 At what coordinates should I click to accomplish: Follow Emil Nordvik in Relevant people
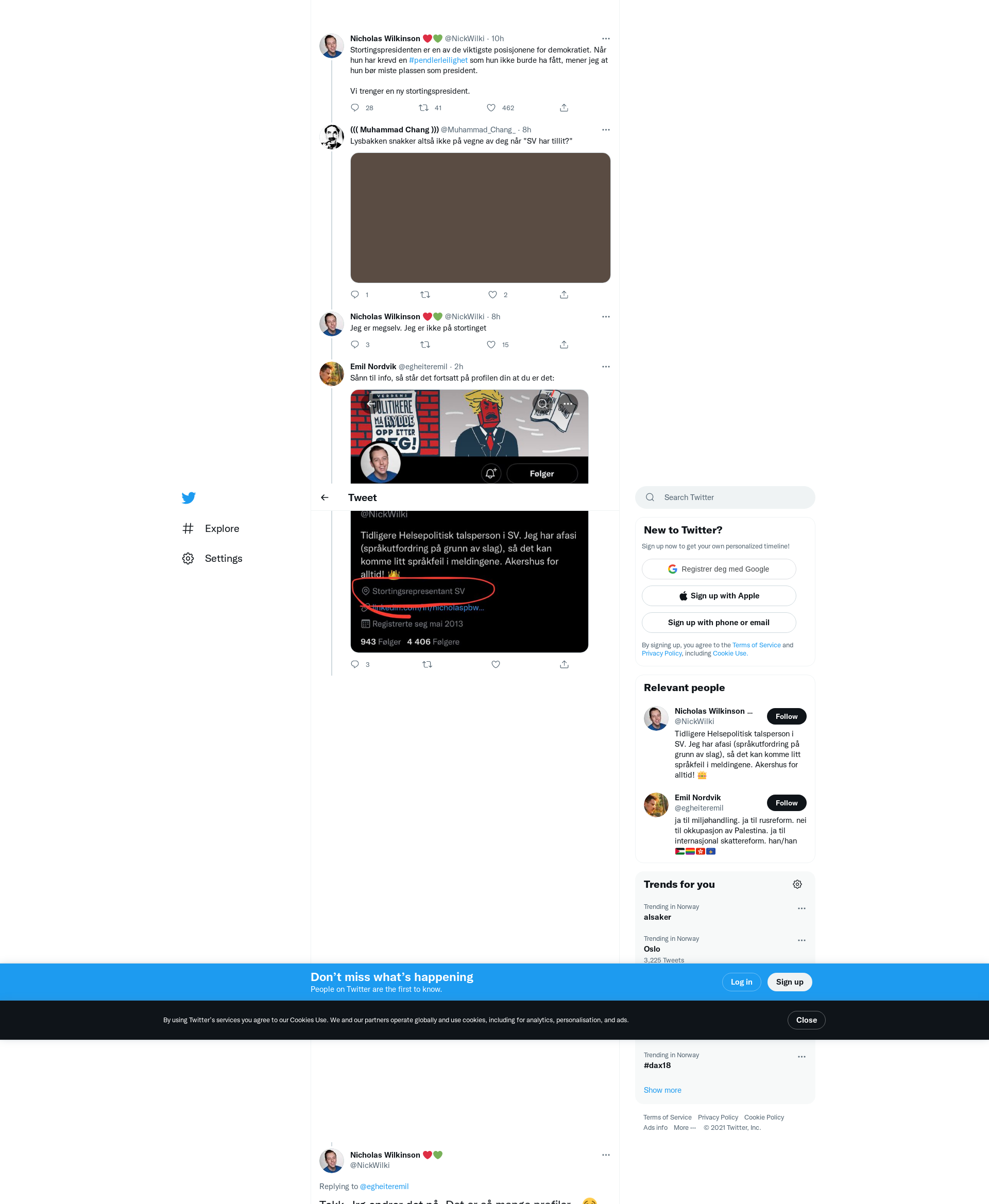coord(786,803)
